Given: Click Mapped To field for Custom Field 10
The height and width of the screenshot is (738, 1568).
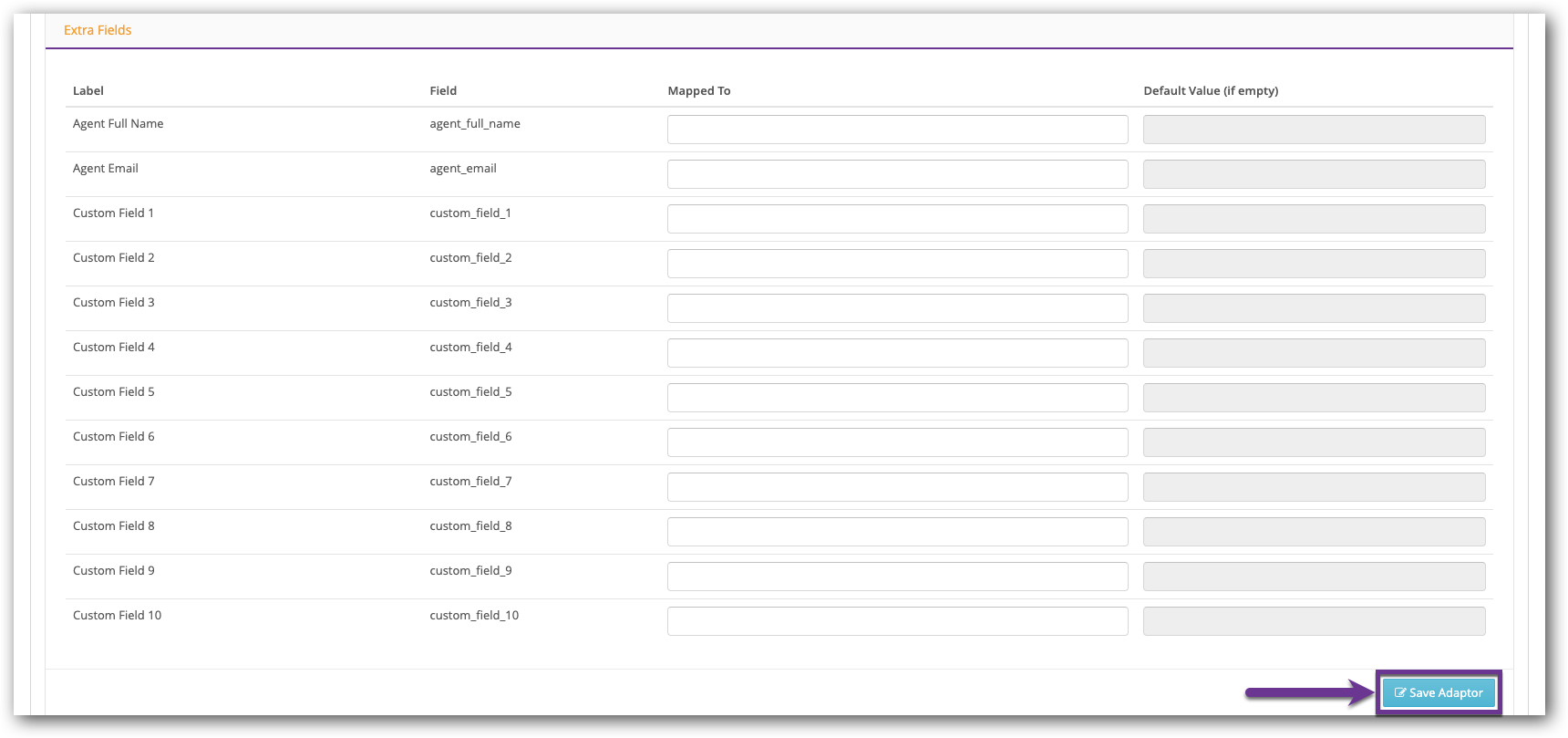Looking at the screenshot, I should pyautogui.click(x=898, y=621).
